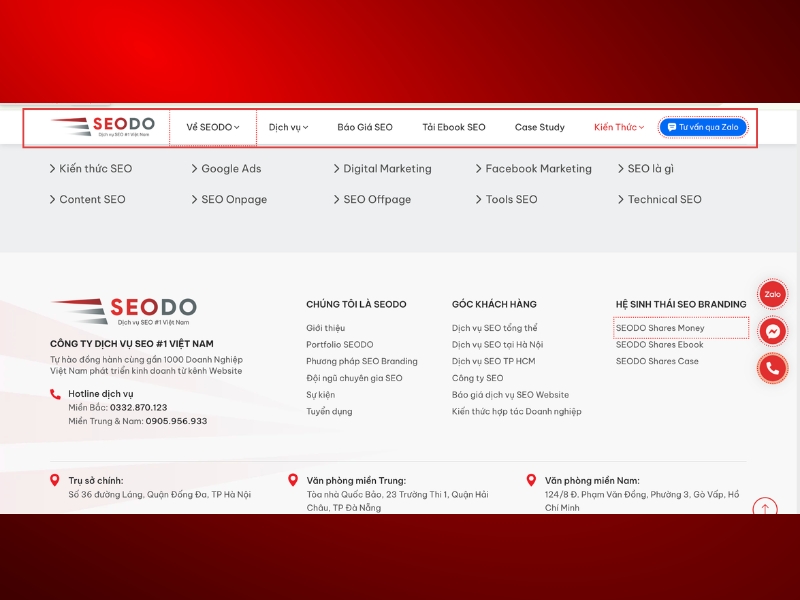Click the HỆ SINH THÁI SEO BRANDING heading
The width and height of the screenshot is (800, 600).
coord(681,304)
